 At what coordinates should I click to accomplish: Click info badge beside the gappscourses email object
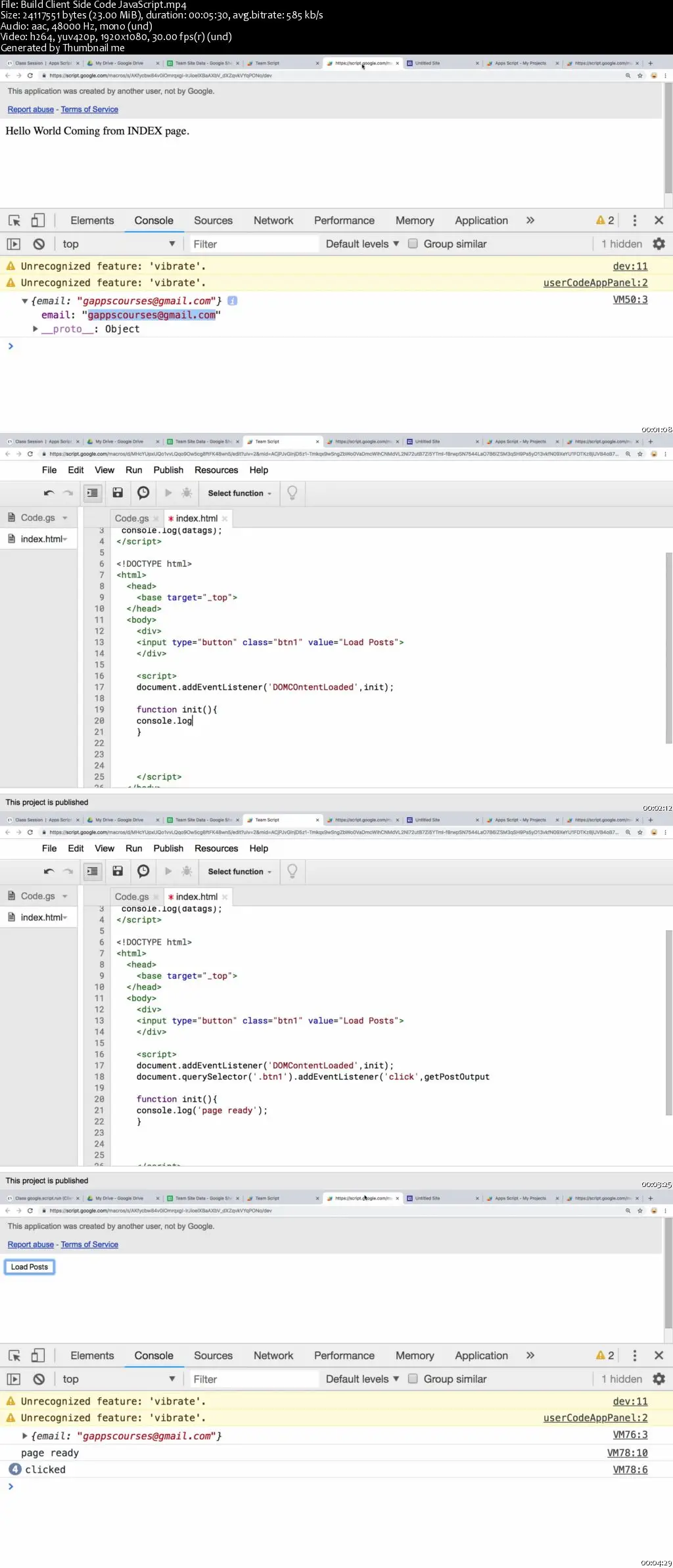(232, 301)
